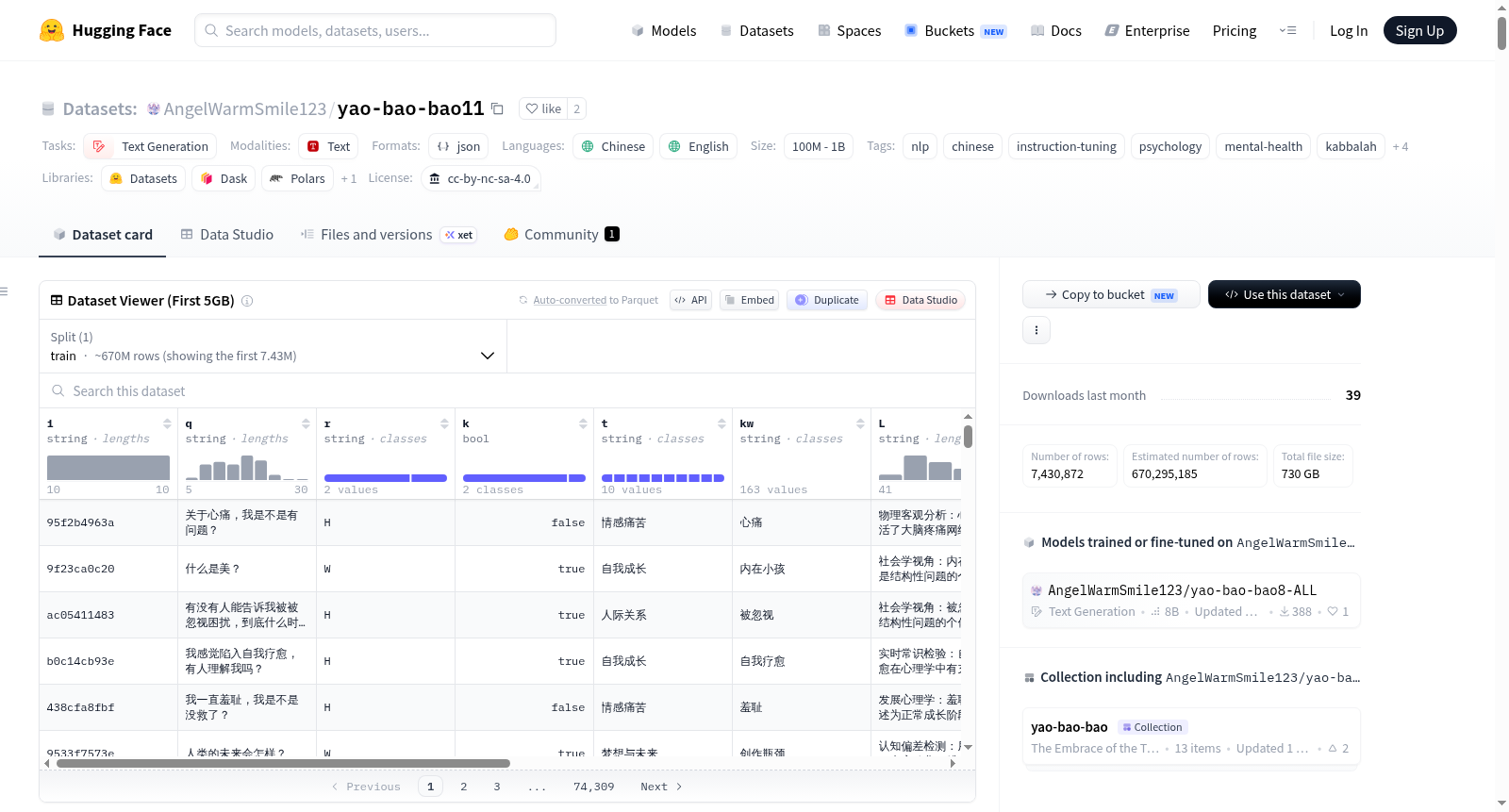Click the psychology tag

(x=1169, y=146)
